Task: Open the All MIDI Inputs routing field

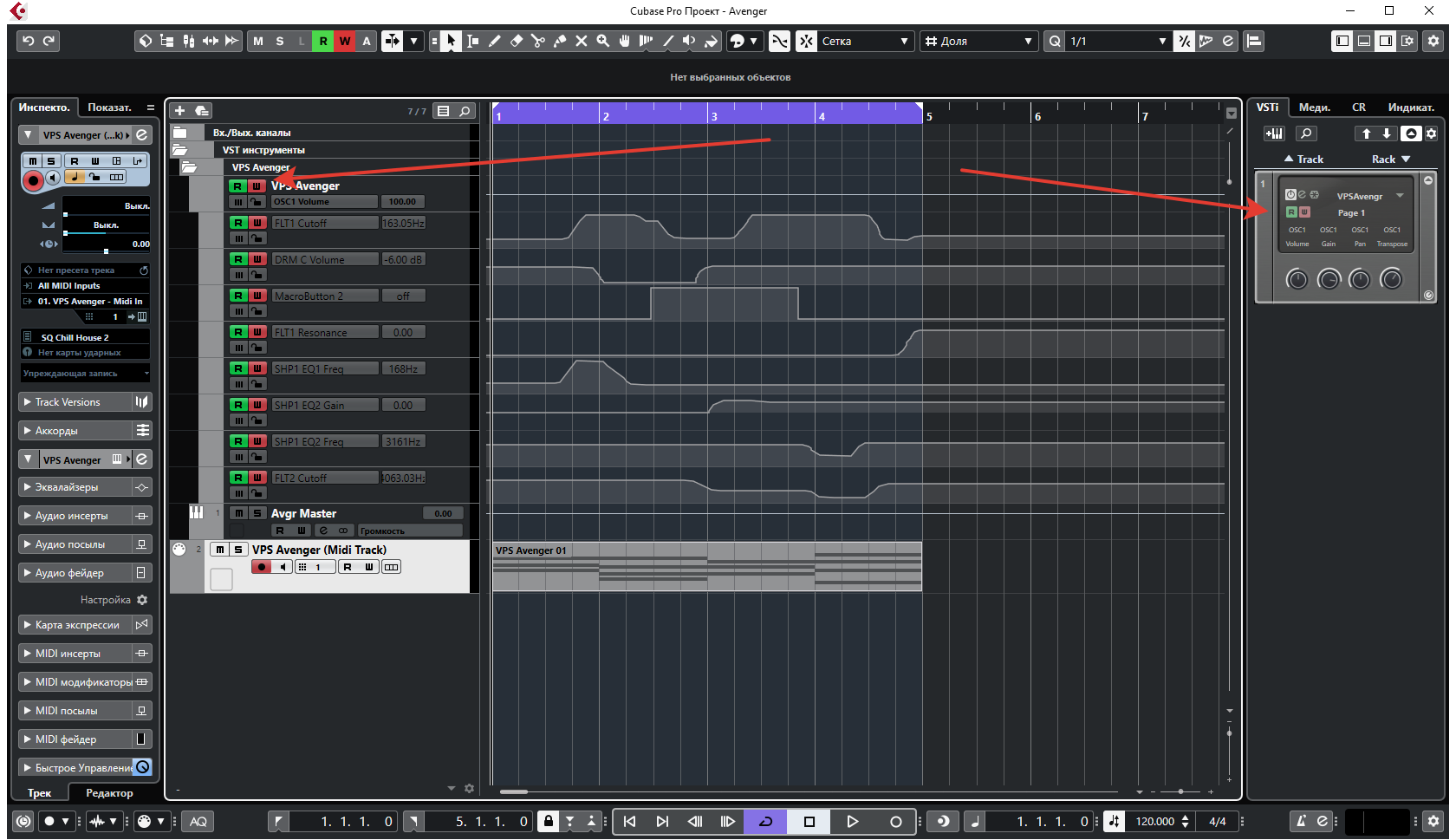Action: (86, 285)
